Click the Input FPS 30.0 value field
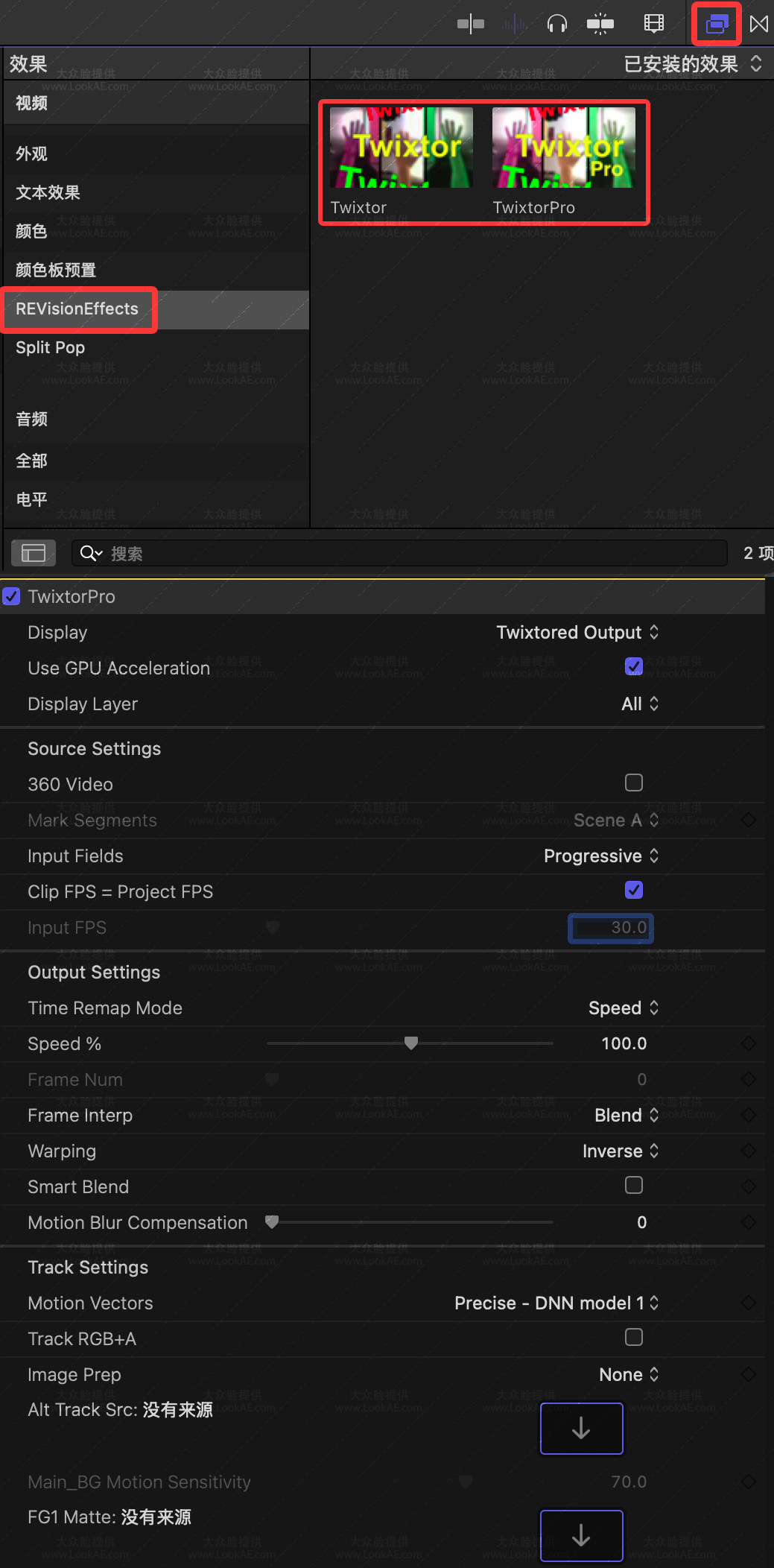 coord(611,928)
